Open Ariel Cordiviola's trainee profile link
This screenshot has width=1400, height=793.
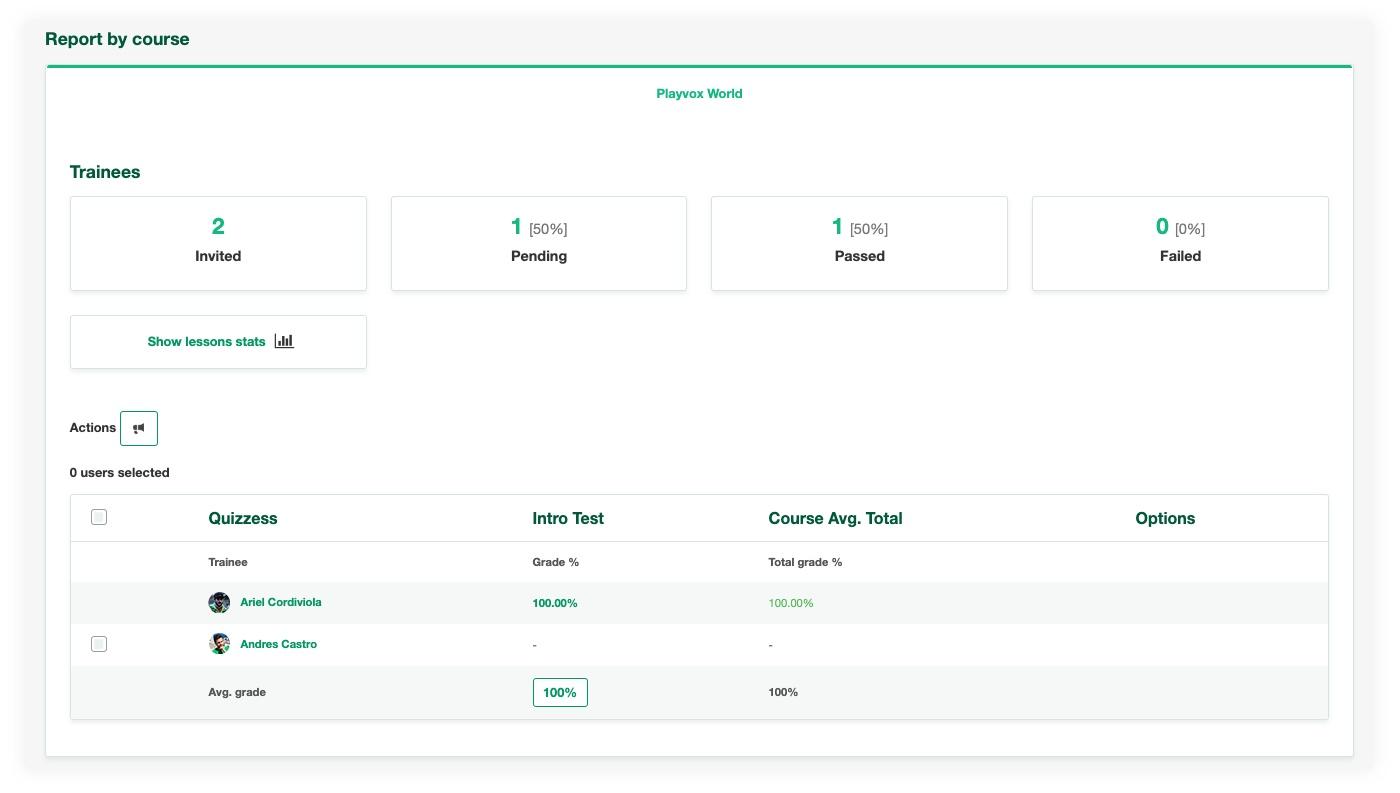(x=280, y=602)
